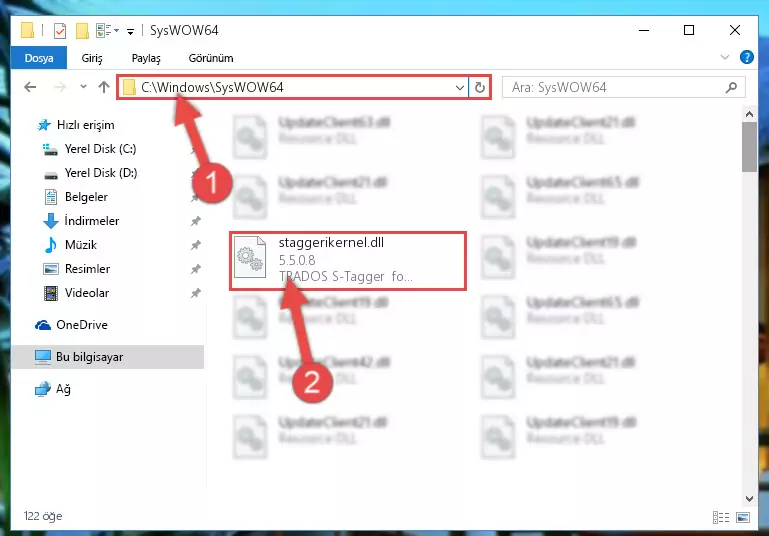Image resolution: width=769 pixels, height=536 pixels.
Task: Click the İndirmeler download arrow icon
Action: tap(51, 221)
